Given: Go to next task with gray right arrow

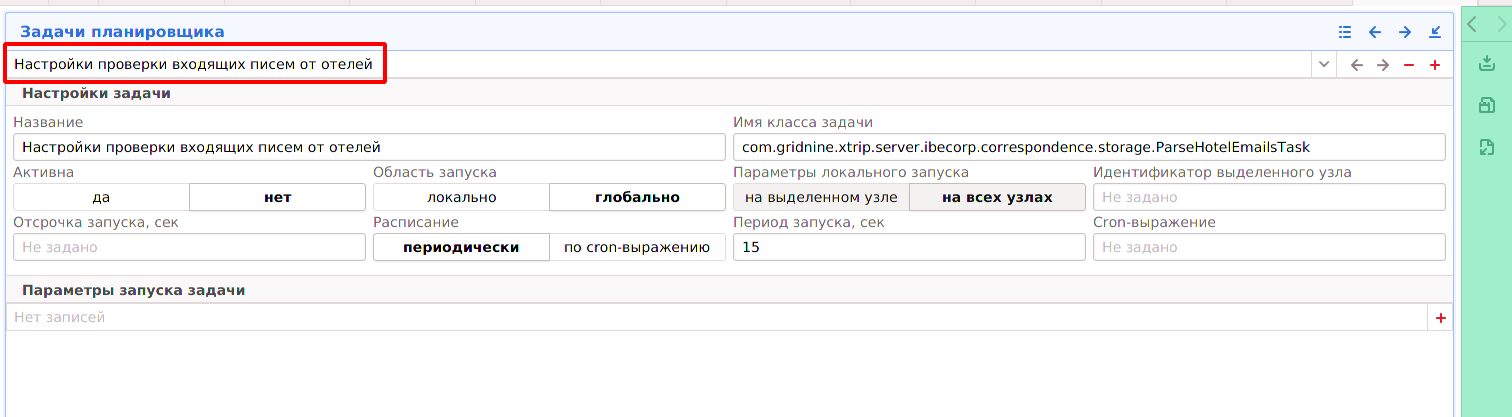Looking at the screenshot, I should pyautogui.click(x=1383, y=65).
